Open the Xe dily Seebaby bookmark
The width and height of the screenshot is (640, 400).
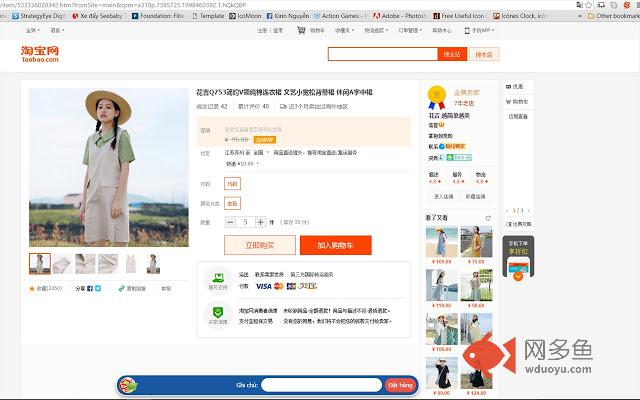tap(97, 16)
